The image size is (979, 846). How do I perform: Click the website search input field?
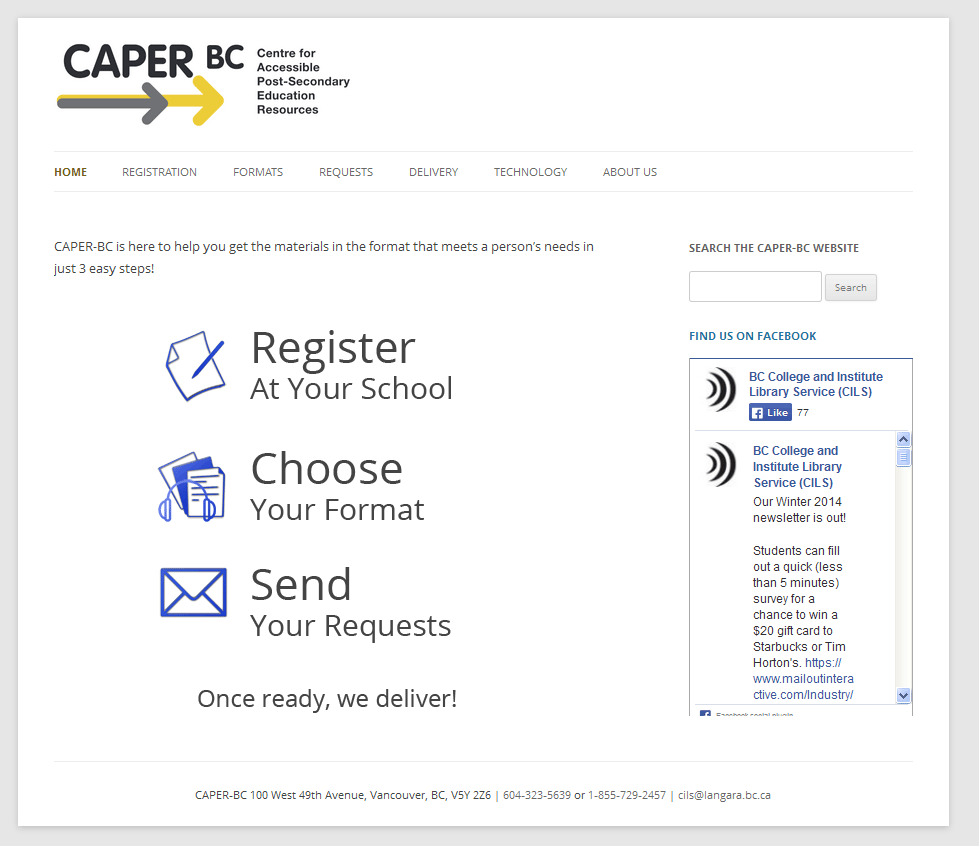pos(755,287)
